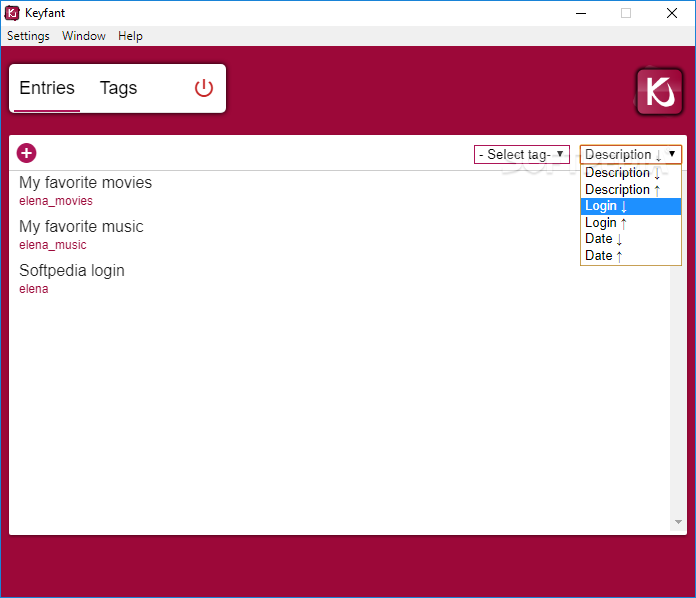The height and width of the screenshot is (598, 696).
Task: Open the Help menu
Action: coord(130,36)
